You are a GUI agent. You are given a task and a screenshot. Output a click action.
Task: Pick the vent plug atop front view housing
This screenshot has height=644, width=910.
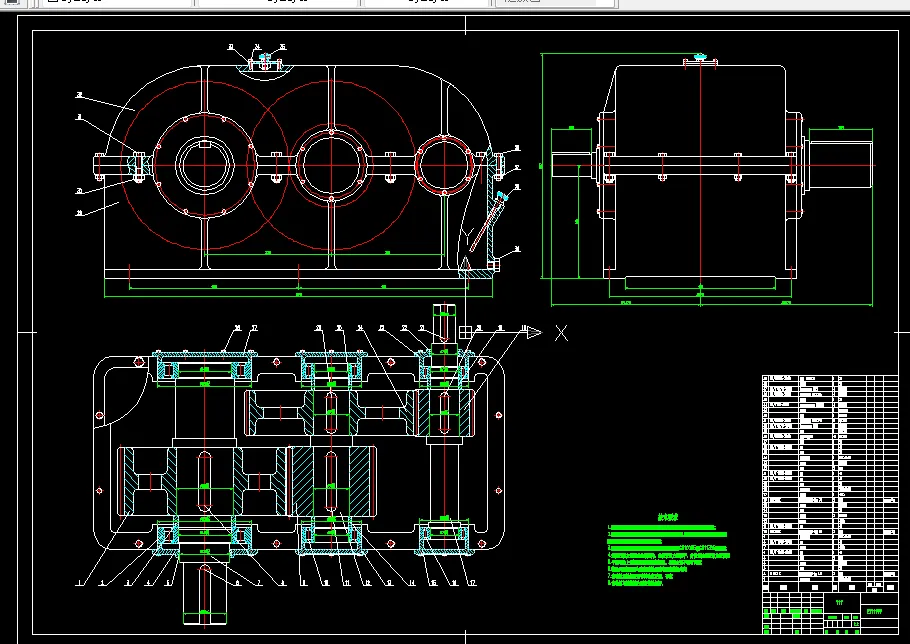[265, 60]
